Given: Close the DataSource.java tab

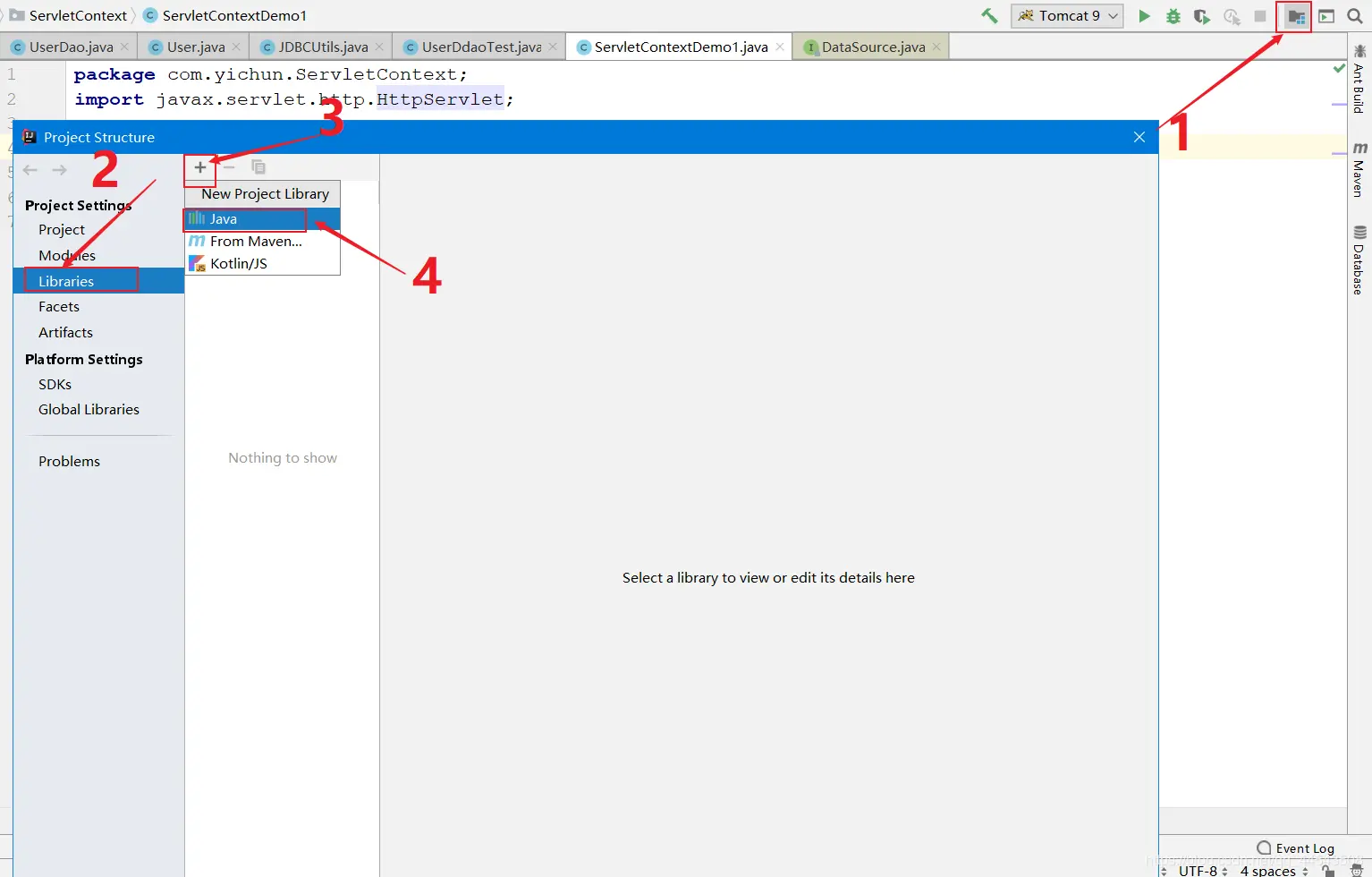Looking at the screenshot, I should [936, 47].
